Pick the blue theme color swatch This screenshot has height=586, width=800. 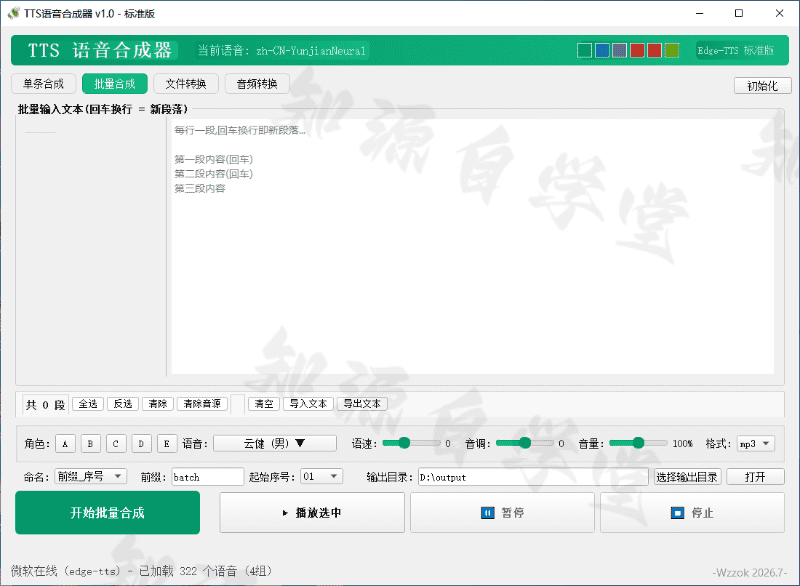coord(602,50)
